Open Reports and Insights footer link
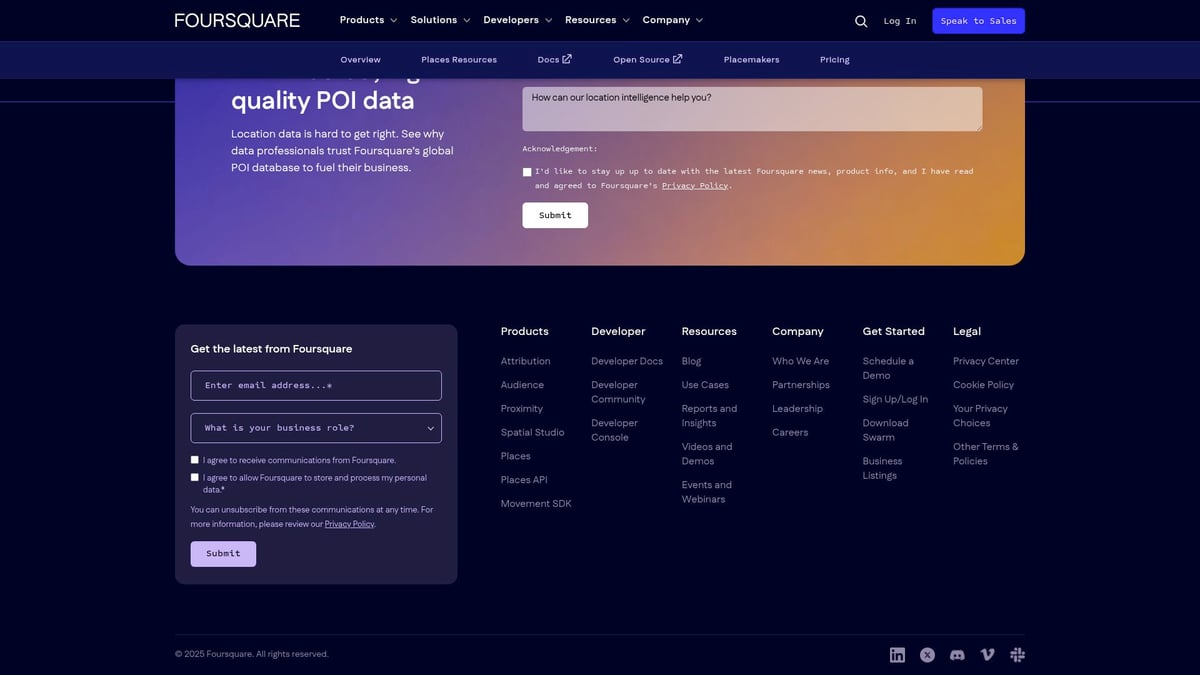 coord(709,416)
